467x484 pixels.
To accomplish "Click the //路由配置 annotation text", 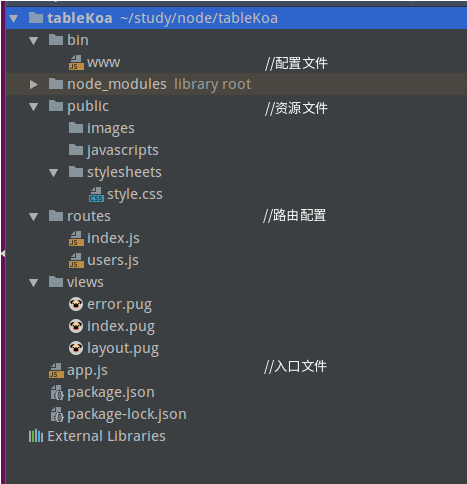I will point(295,215).
